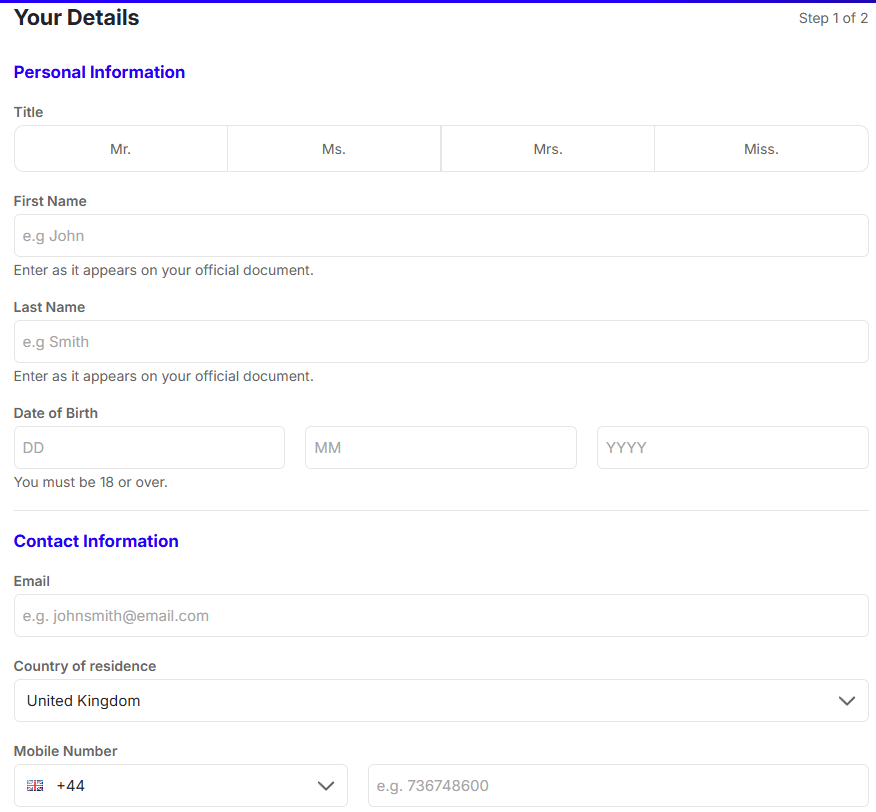The image size is (876, 812).
Task: Click the Contact Information heading
Action: (96, 541)
